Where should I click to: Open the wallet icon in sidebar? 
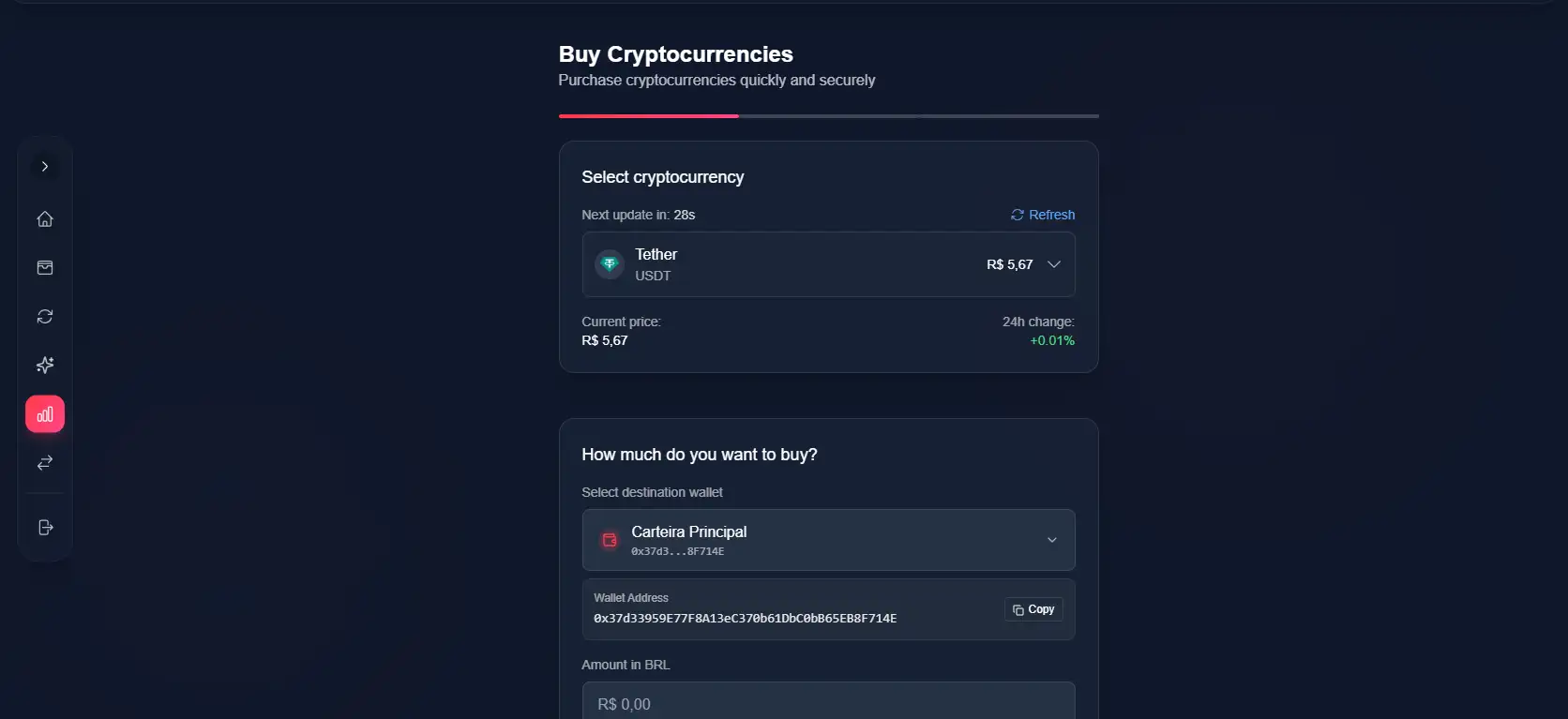(45, 268)
